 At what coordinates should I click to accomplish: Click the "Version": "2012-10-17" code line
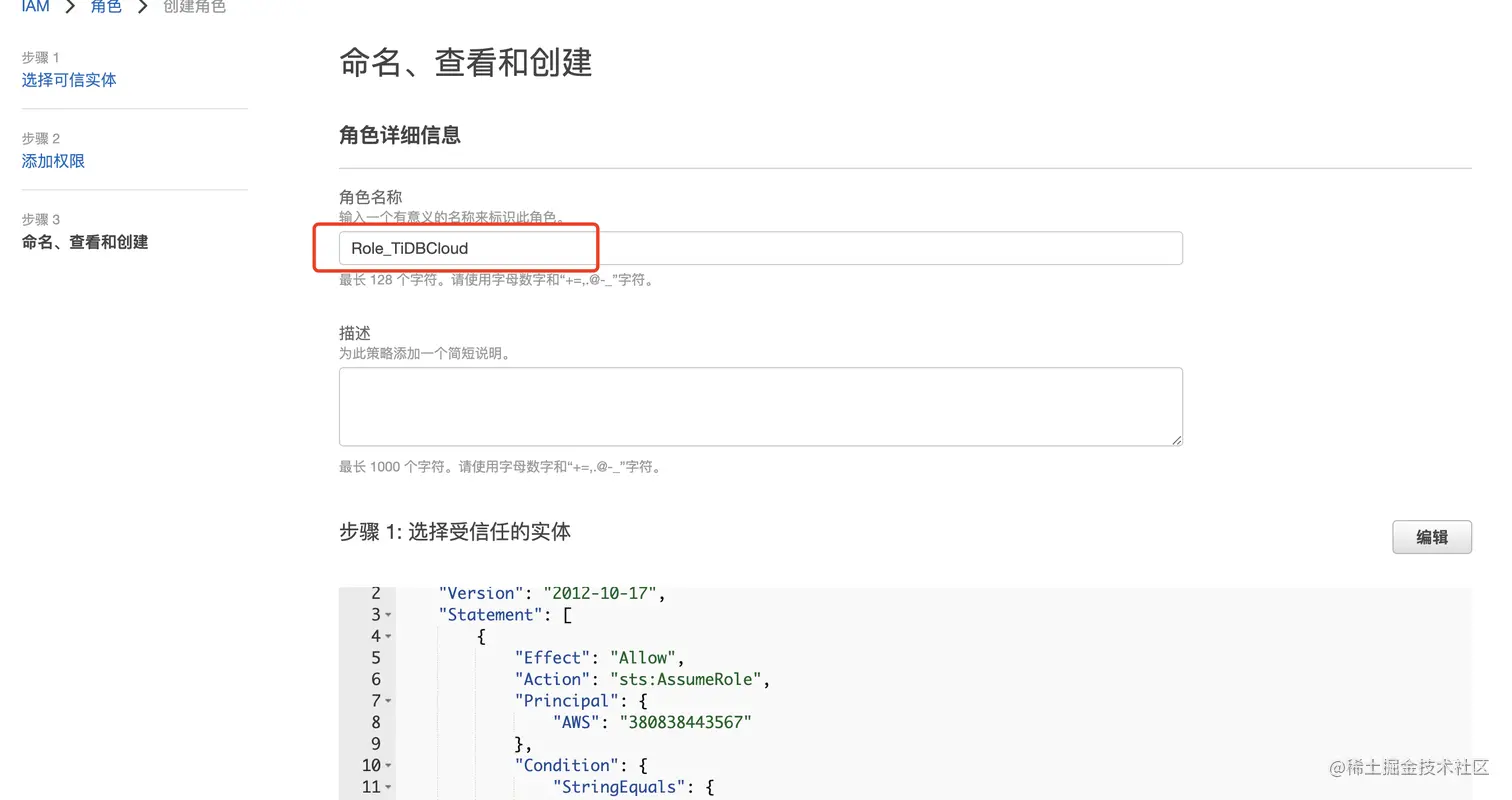(x=552, y=593)
